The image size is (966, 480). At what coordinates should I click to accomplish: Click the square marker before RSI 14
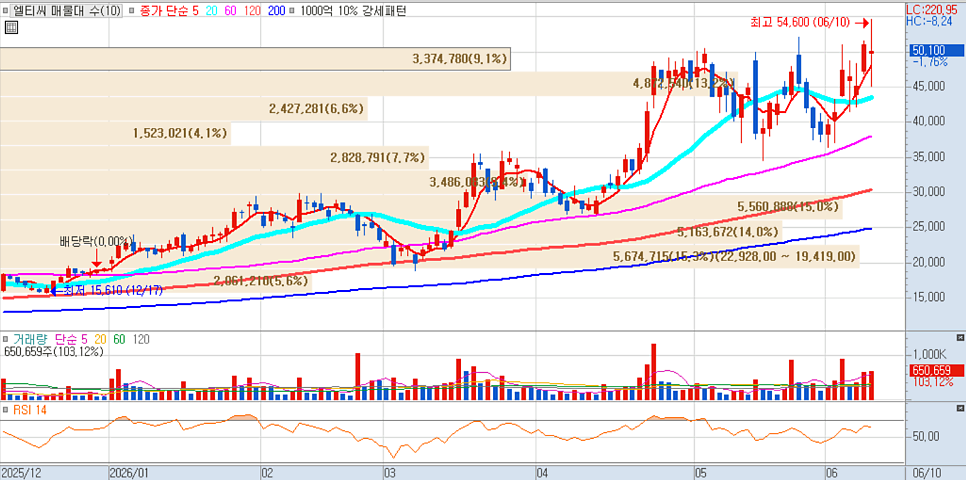[6, 409]
